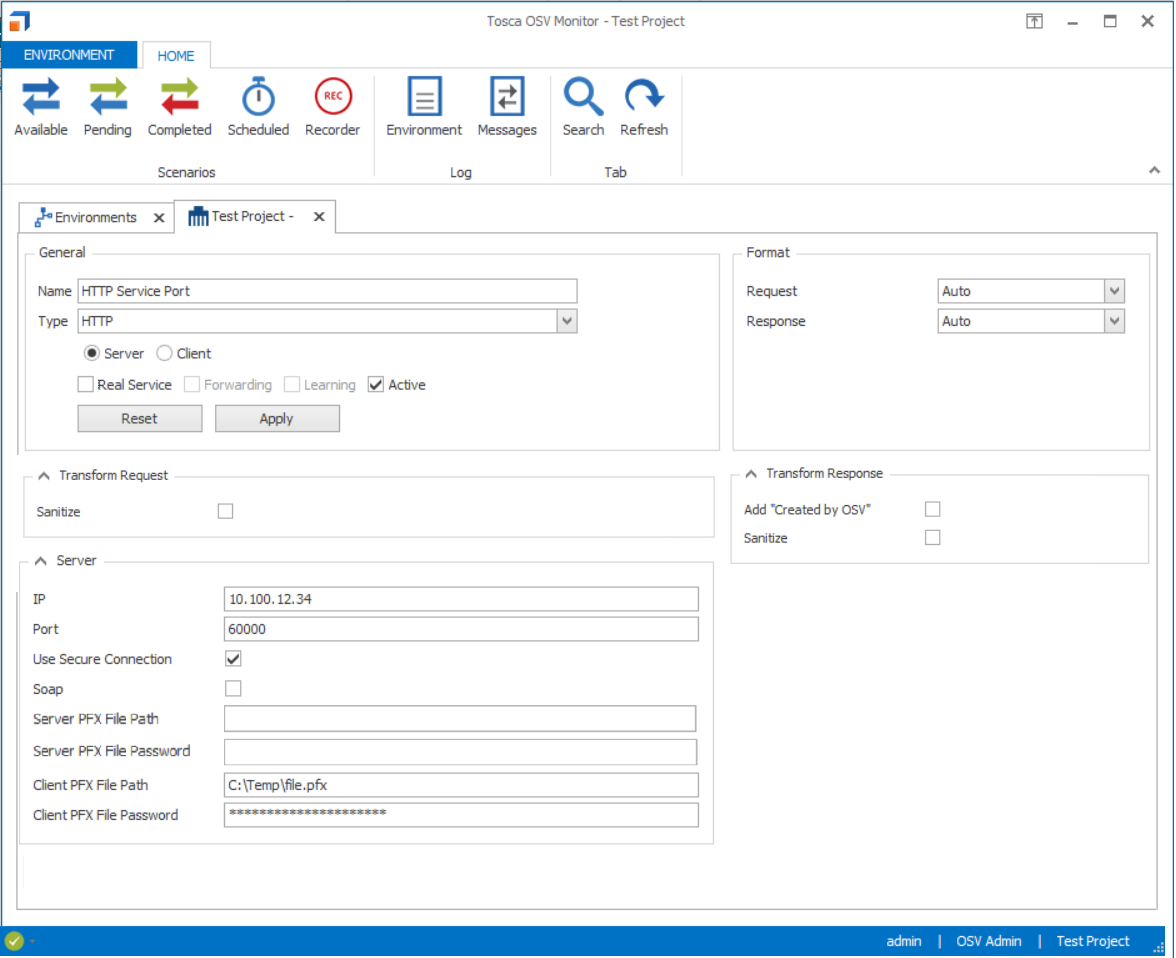The image size is (1176, 958).
Task: Switch to the Environments document tab
Action: pos(95,218)
